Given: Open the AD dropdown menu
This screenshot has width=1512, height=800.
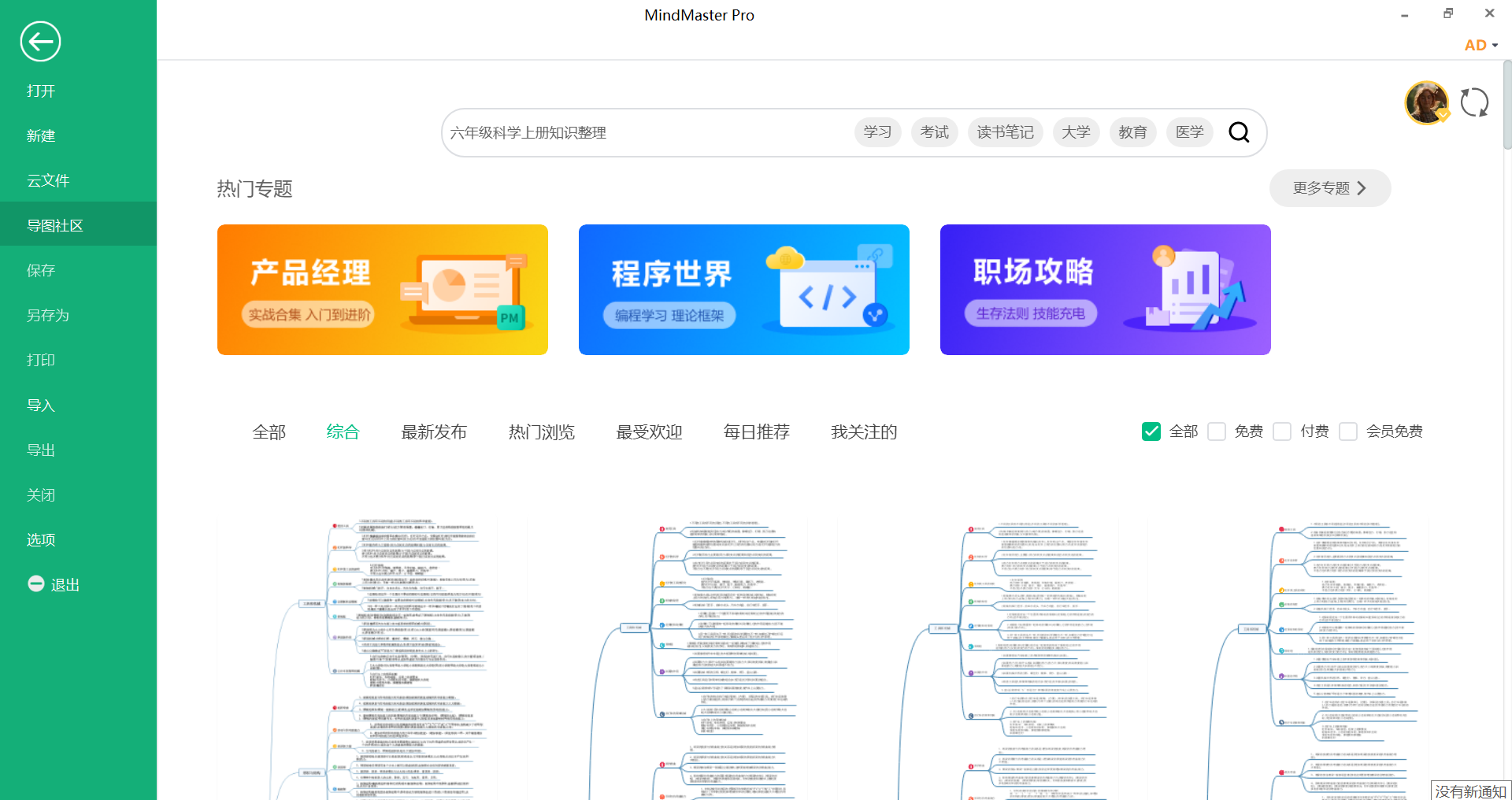Looking at the screenshot, I should [x=1480, y=45].
